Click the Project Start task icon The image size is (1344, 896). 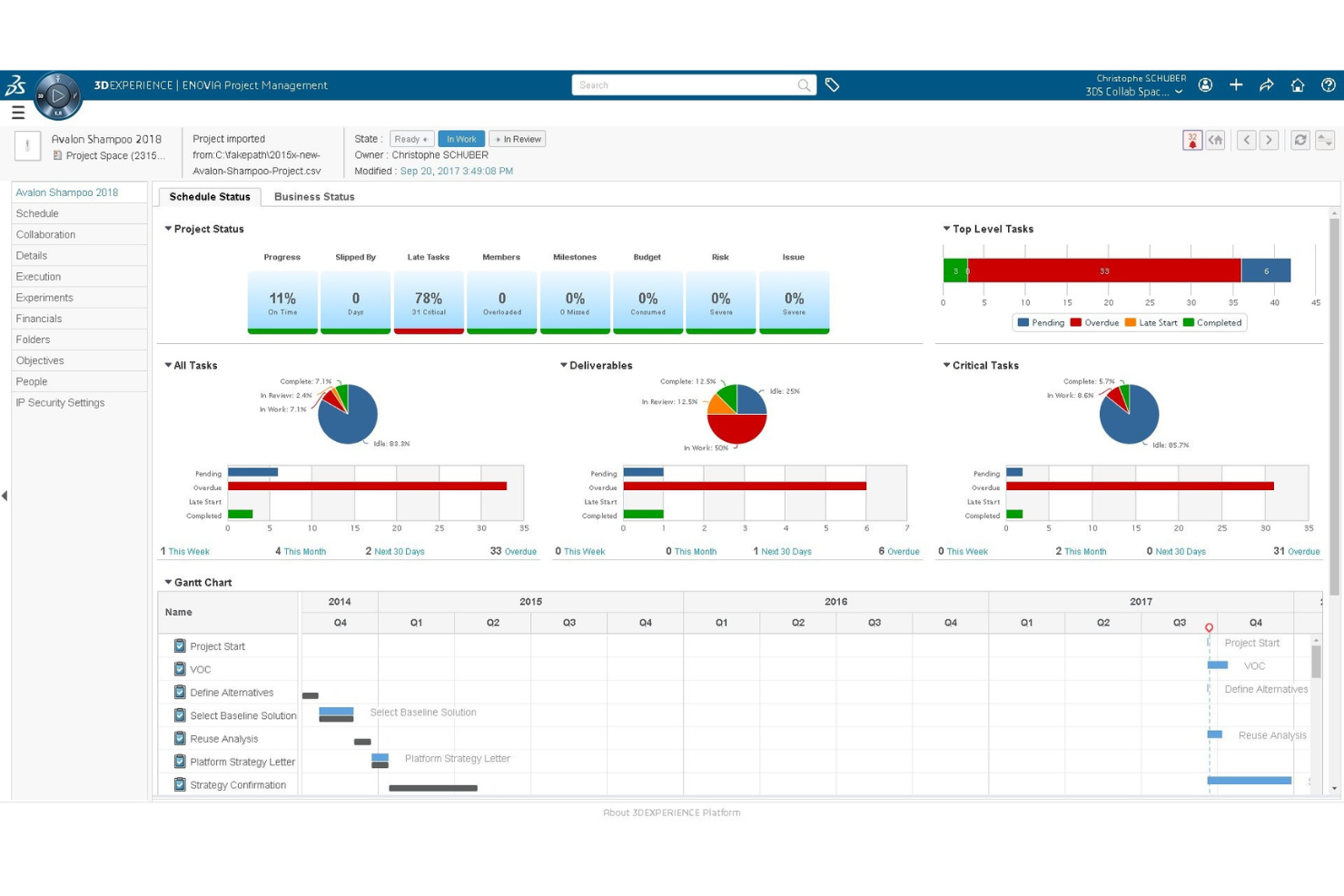point(180,646)
